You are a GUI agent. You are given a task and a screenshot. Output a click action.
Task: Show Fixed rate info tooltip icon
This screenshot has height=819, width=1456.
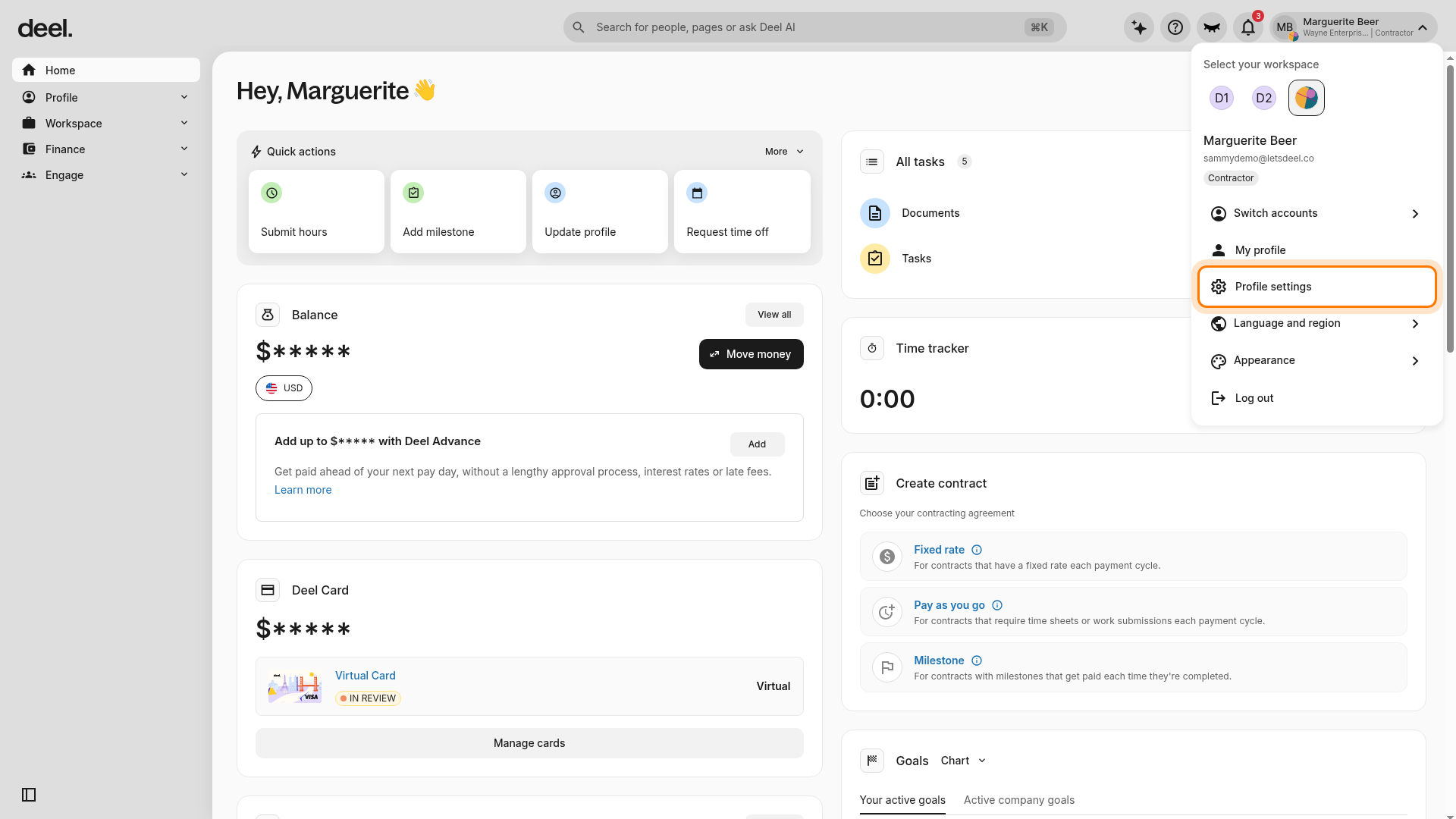coord(977,550)
